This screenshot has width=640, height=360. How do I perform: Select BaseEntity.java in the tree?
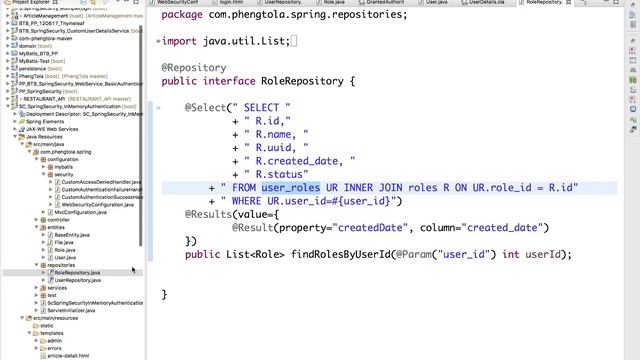click(72, 235)
